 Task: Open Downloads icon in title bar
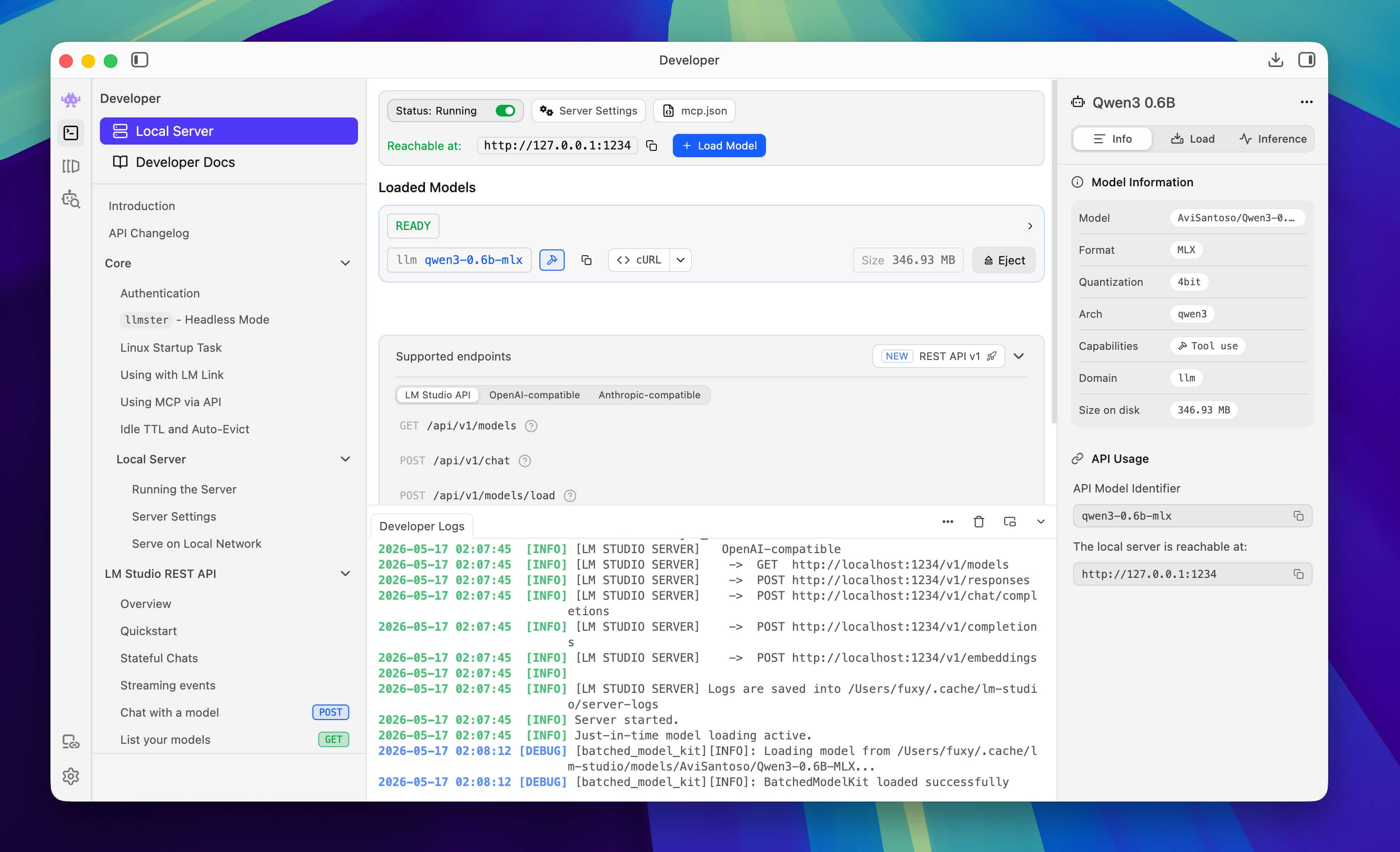pyautogui.click(x=1275, y=60)
